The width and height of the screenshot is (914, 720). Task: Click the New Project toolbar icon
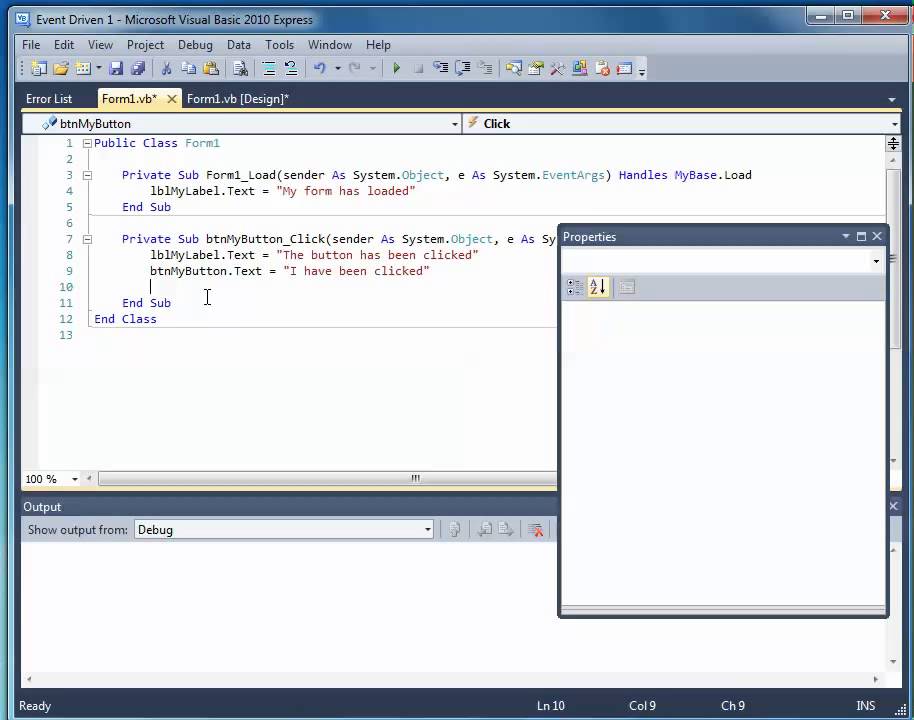[38, 69]
